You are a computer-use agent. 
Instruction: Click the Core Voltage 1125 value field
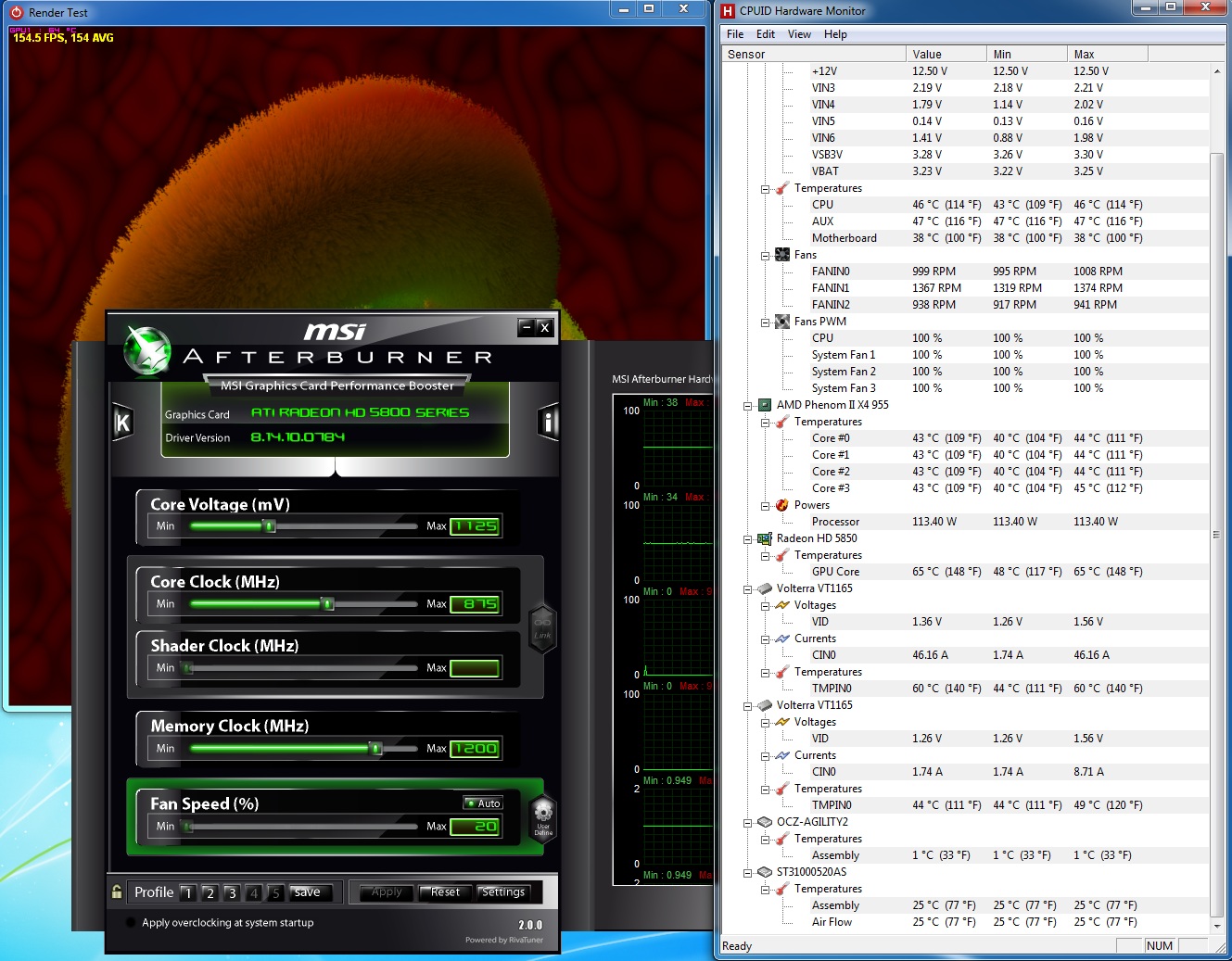[476, 526]
